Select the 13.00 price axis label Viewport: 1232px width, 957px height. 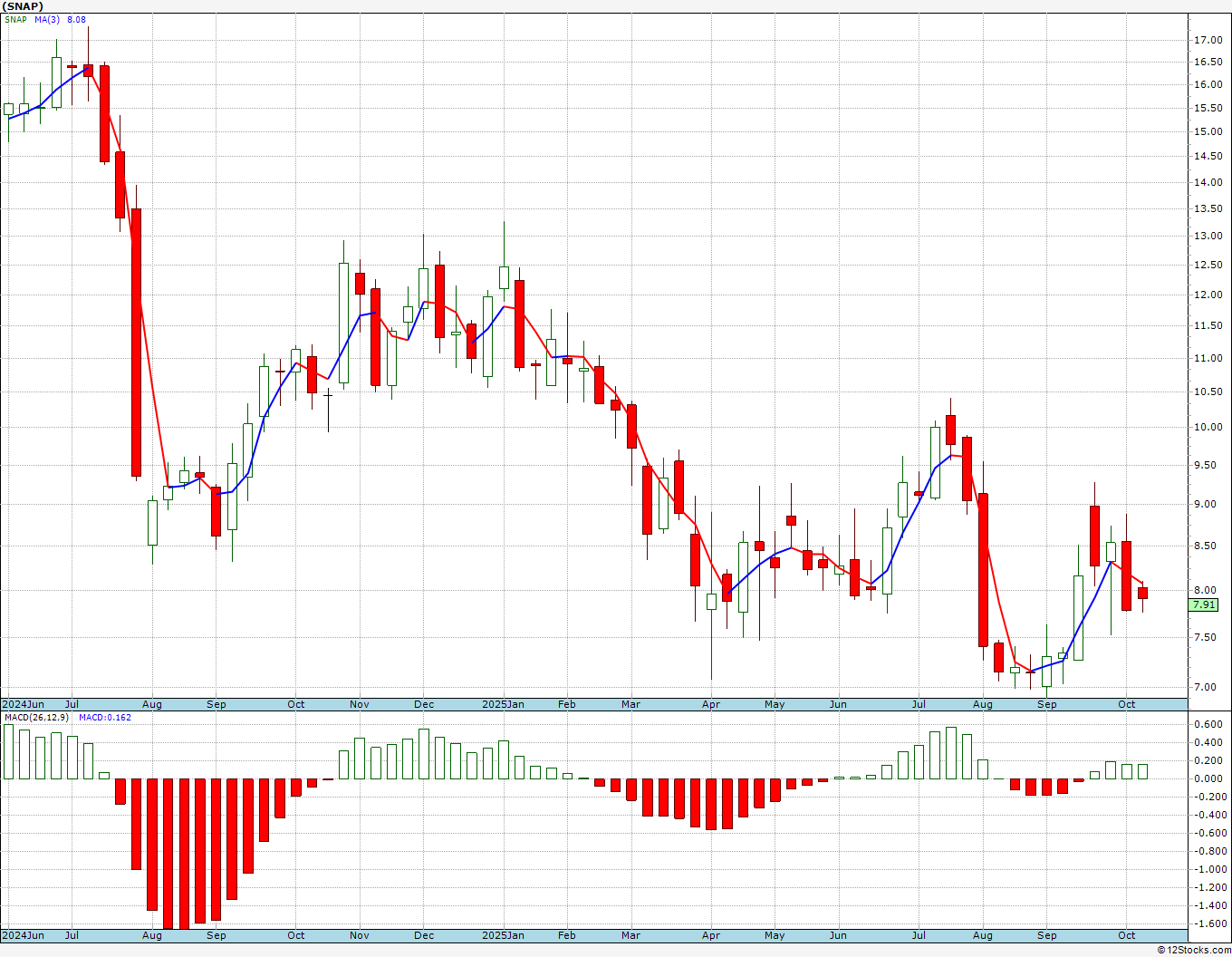(x=1208, y=237)
